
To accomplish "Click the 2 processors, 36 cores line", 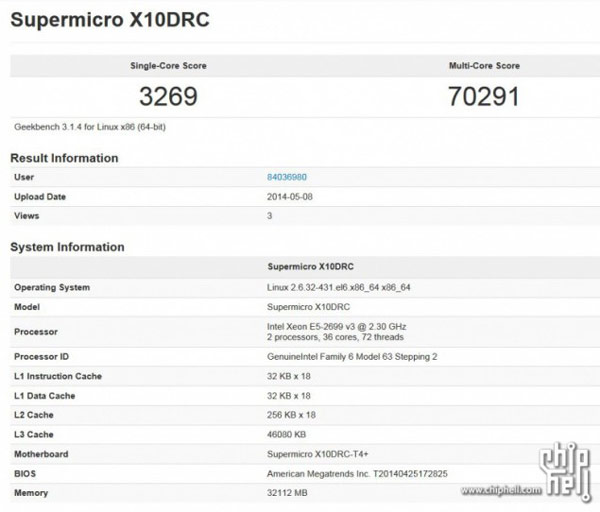I will [335, 337].
